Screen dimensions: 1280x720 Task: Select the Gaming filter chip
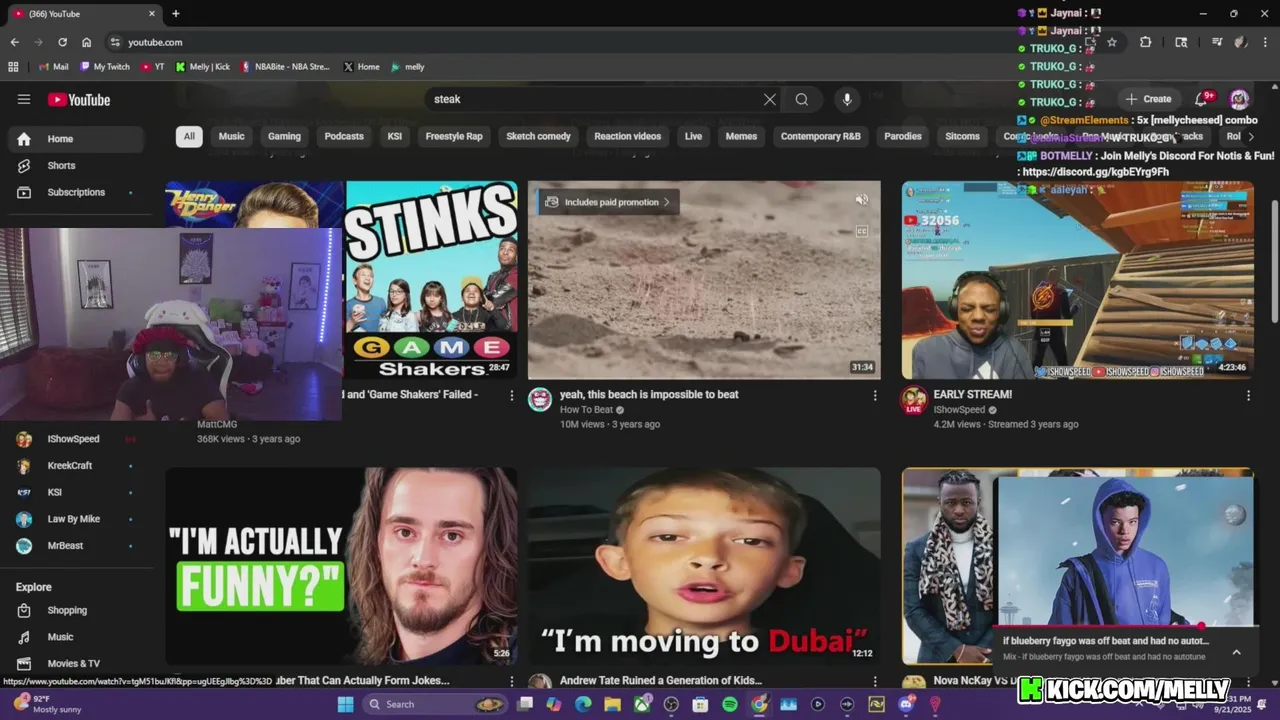pos(284,136)
